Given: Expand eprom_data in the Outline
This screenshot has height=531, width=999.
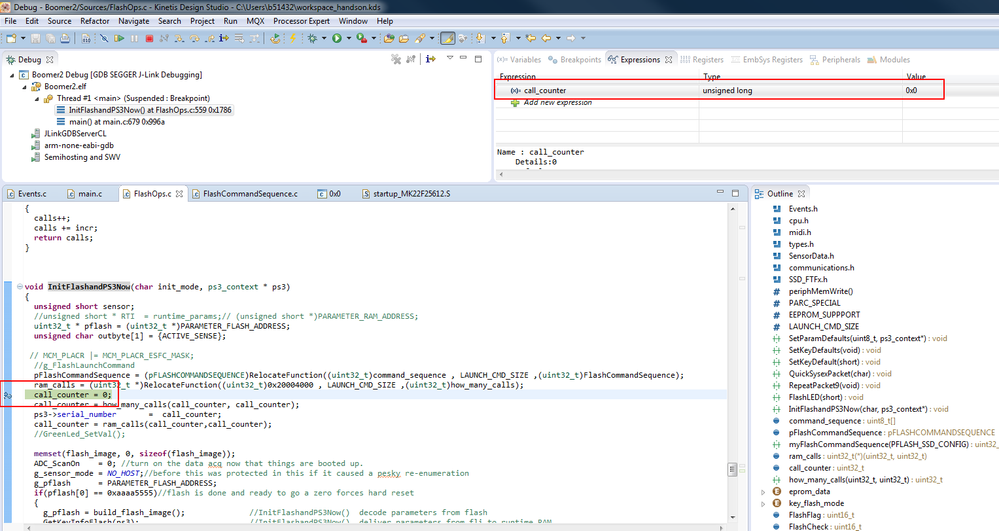Looking at the screenshot, I should click(763, 492).
